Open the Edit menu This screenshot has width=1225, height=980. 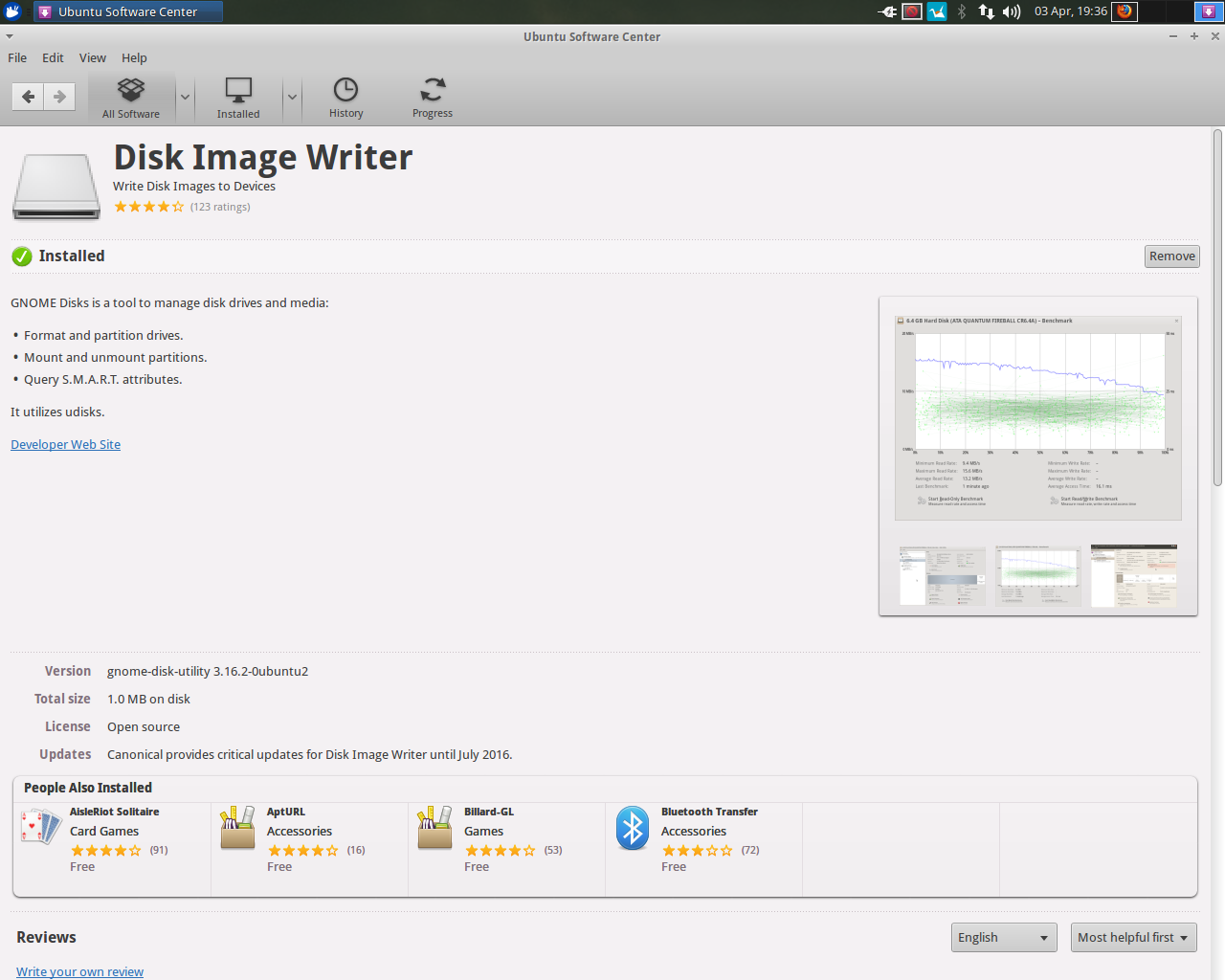[53, 57]
